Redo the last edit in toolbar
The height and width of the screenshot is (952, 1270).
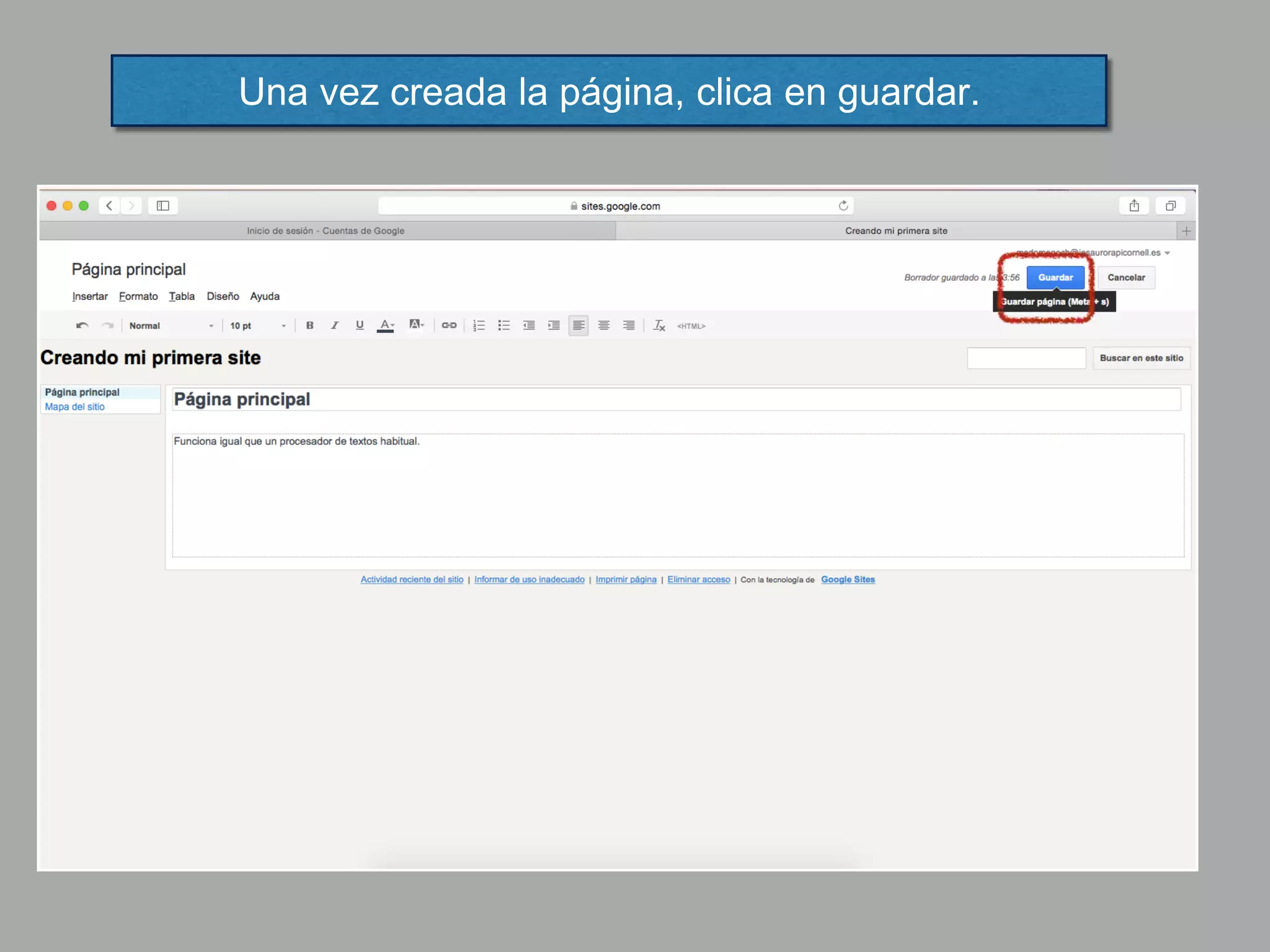108,325
